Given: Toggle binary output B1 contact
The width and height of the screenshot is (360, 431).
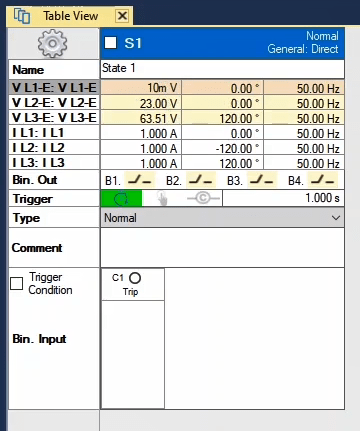Looking at the screenshot, I should pyautogui.click(x=140, y=180).
